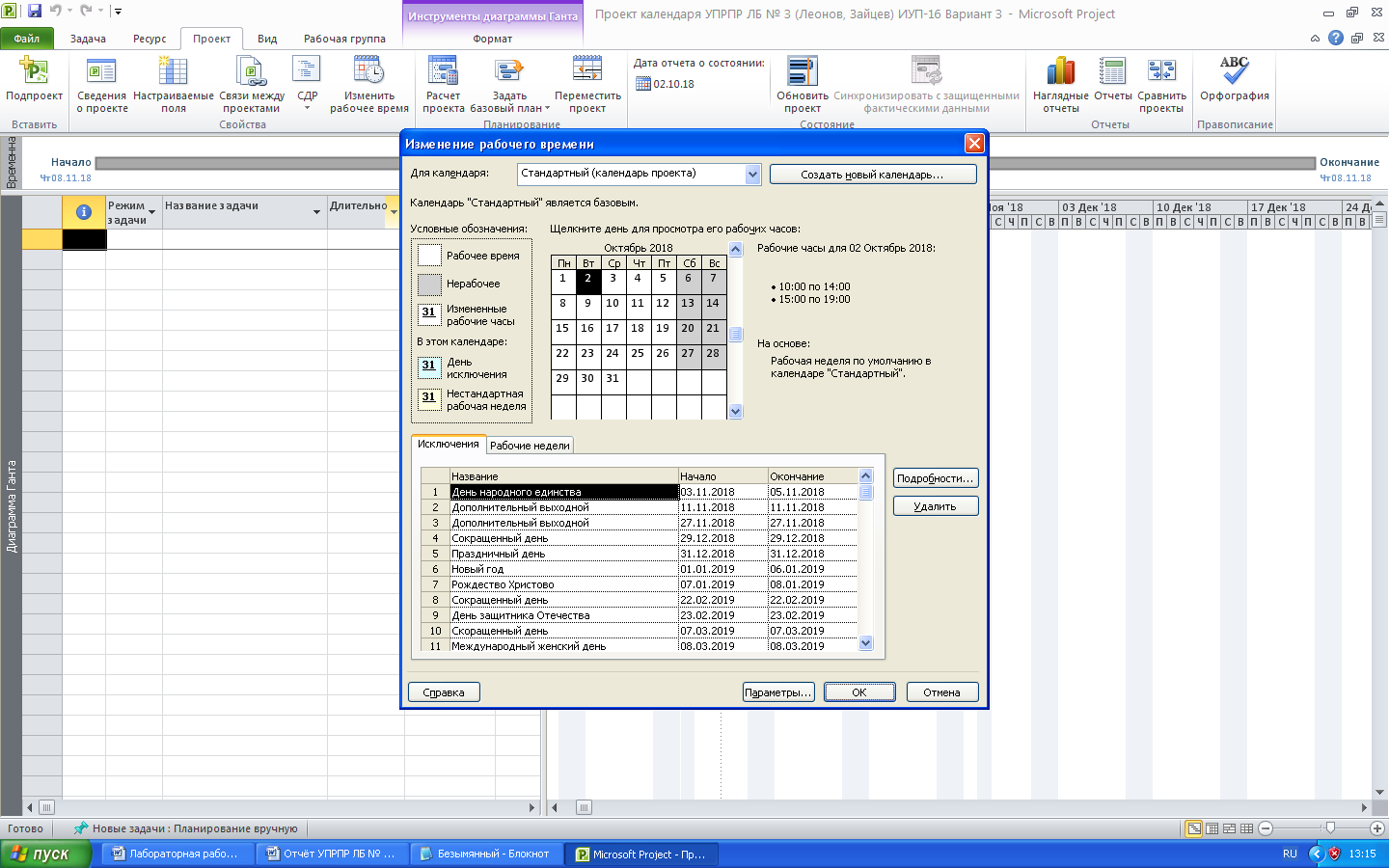
Task: Expand Название задачи column filter arrow
Action: [x=316, y=212]
